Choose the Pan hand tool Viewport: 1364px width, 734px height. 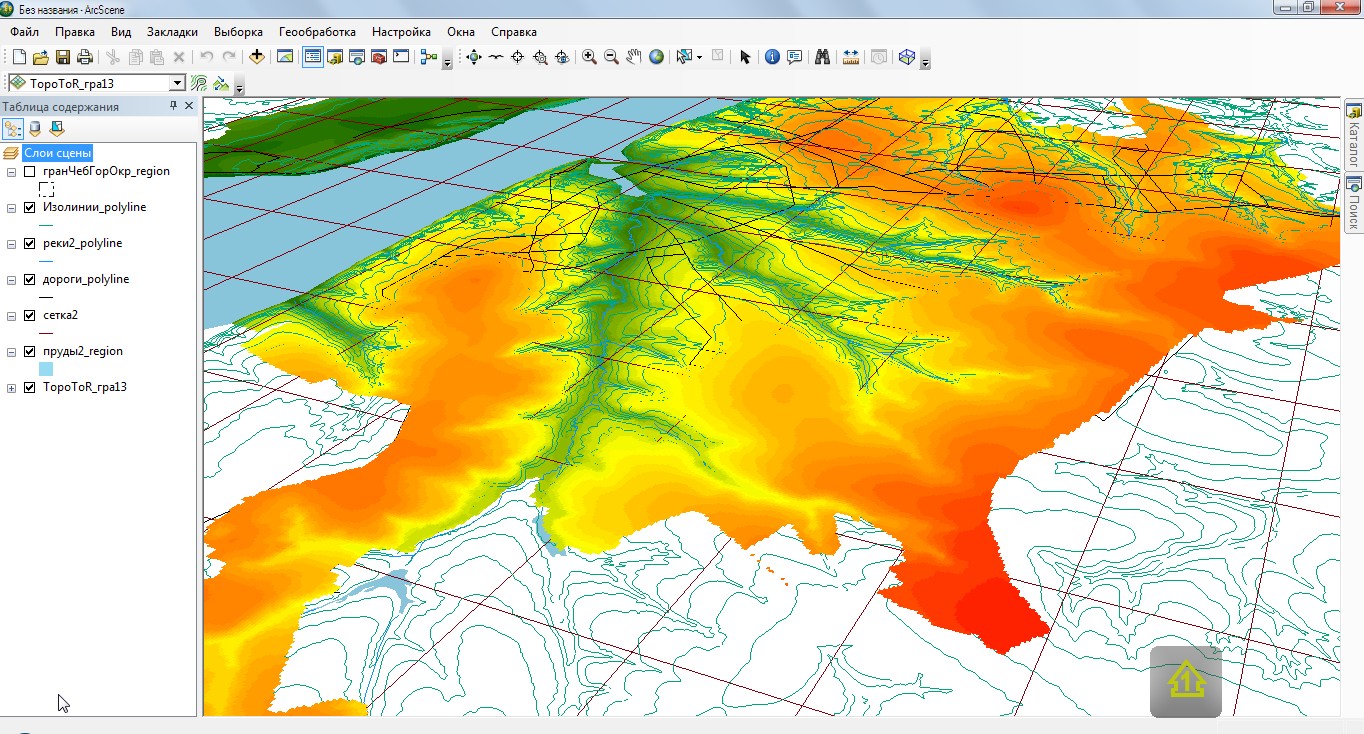[x=633, y=57]
